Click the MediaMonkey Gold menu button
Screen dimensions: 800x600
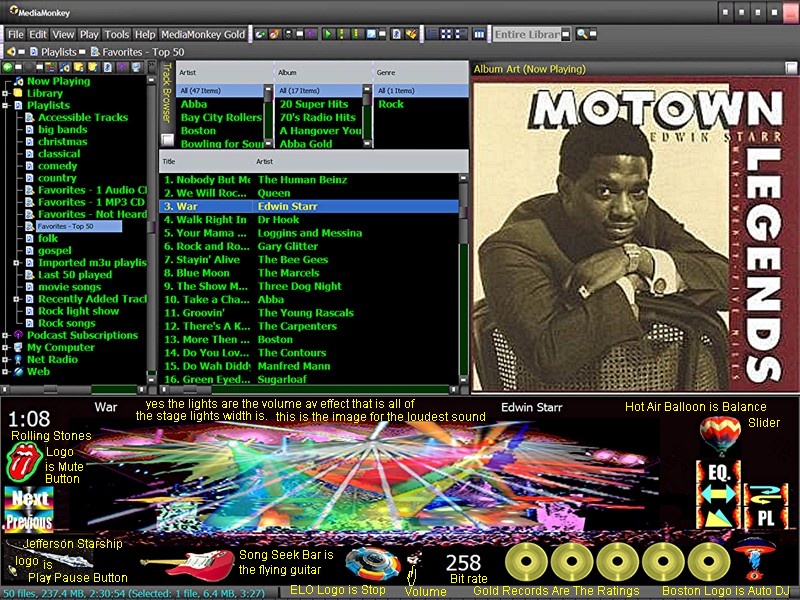[x=203, y=34]
